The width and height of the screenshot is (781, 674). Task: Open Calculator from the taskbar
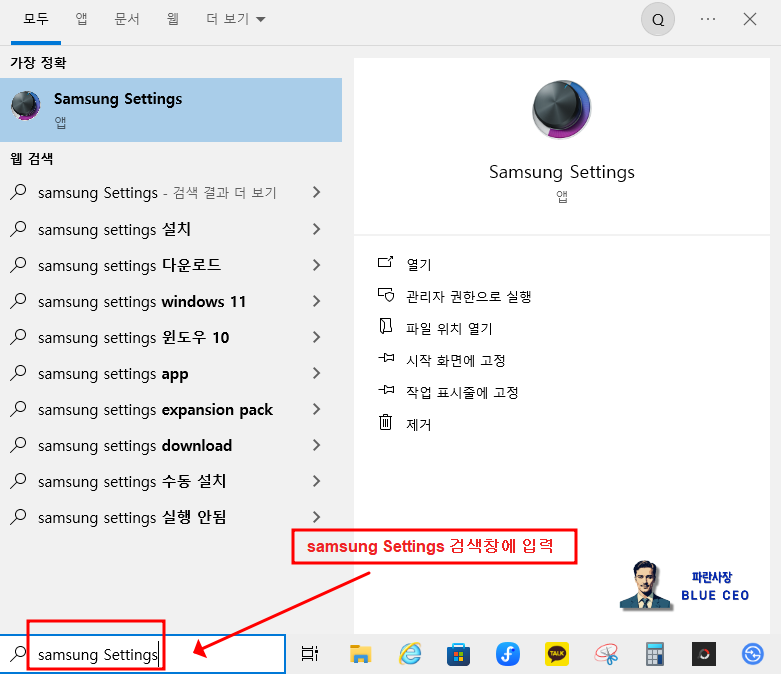click(x=654, y=654)
